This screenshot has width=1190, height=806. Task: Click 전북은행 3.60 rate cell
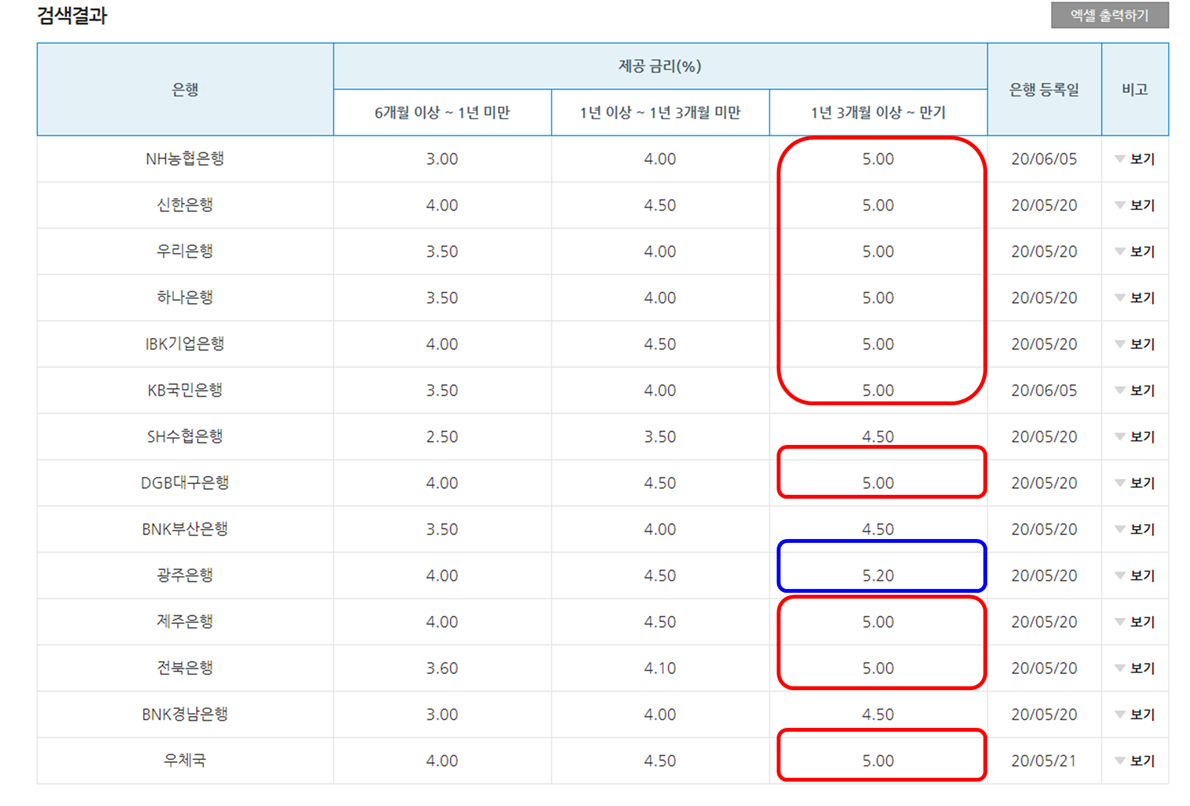[442, 668]
